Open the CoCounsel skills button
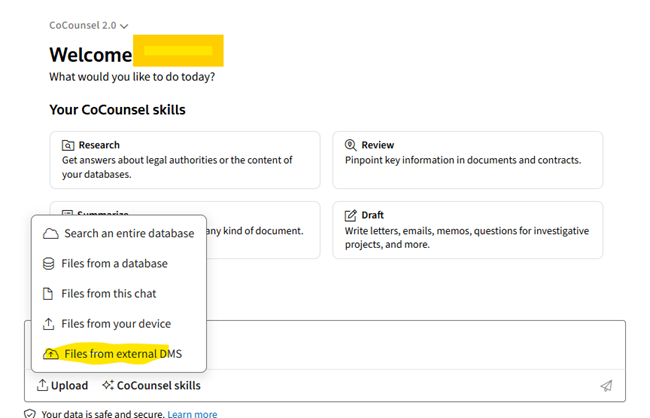Image resolution: width=650 pixels, height=418 pixels. [x=151, y=385]
